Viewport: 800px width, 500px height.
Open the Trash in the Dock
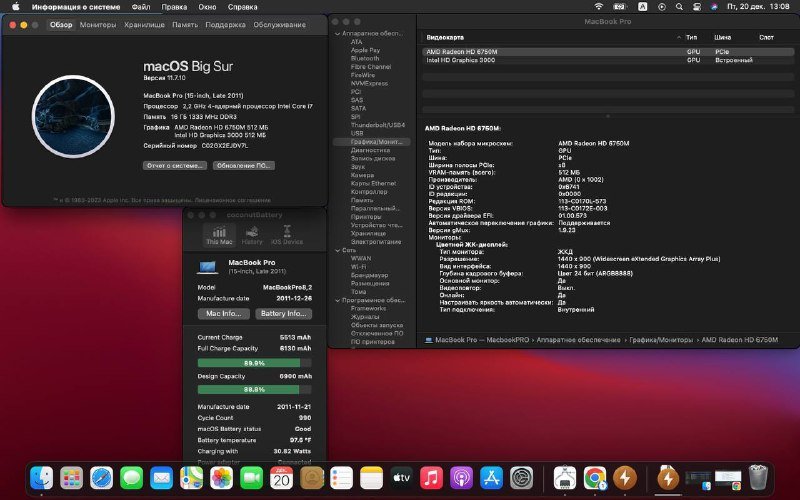pos(758,478)
